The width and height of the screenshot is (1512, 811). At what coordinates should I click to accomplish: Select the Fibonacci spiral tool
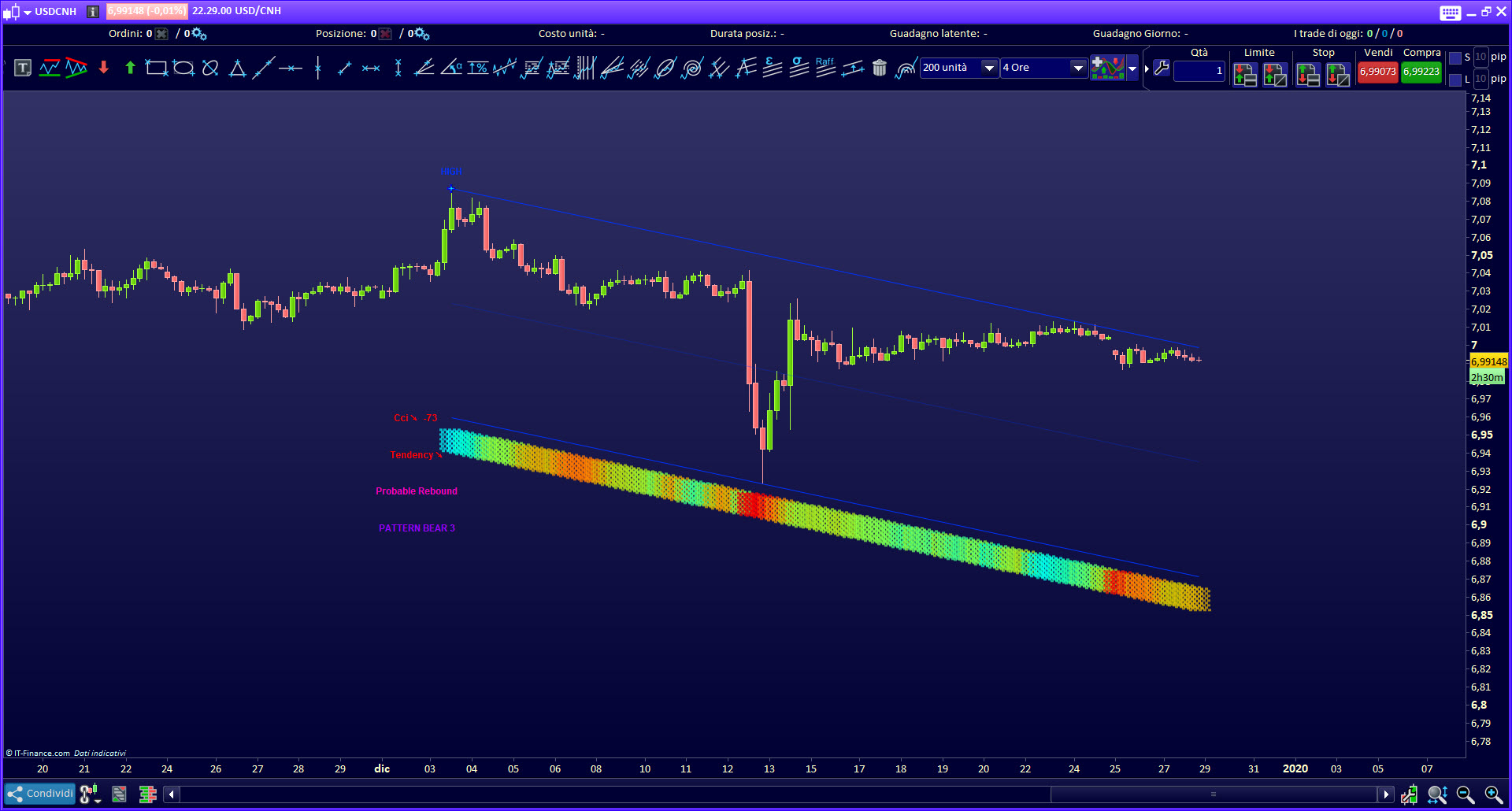click(692, 69)
